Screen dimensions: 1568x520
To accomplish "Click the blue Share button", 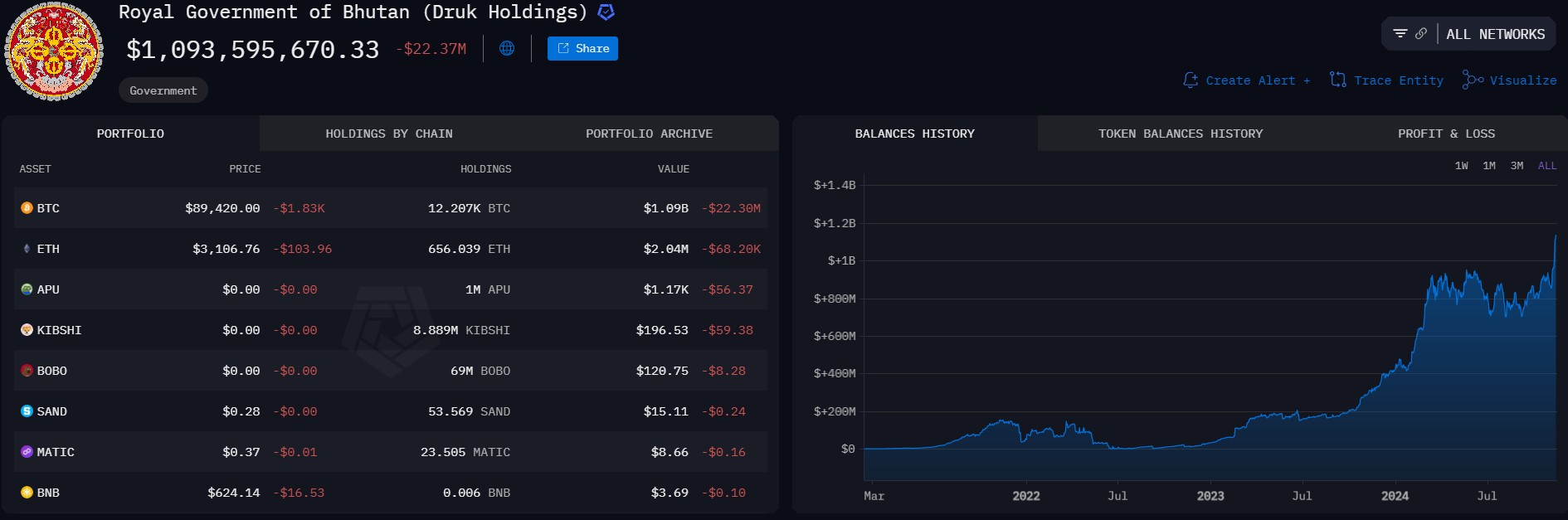I will (582, 49).
